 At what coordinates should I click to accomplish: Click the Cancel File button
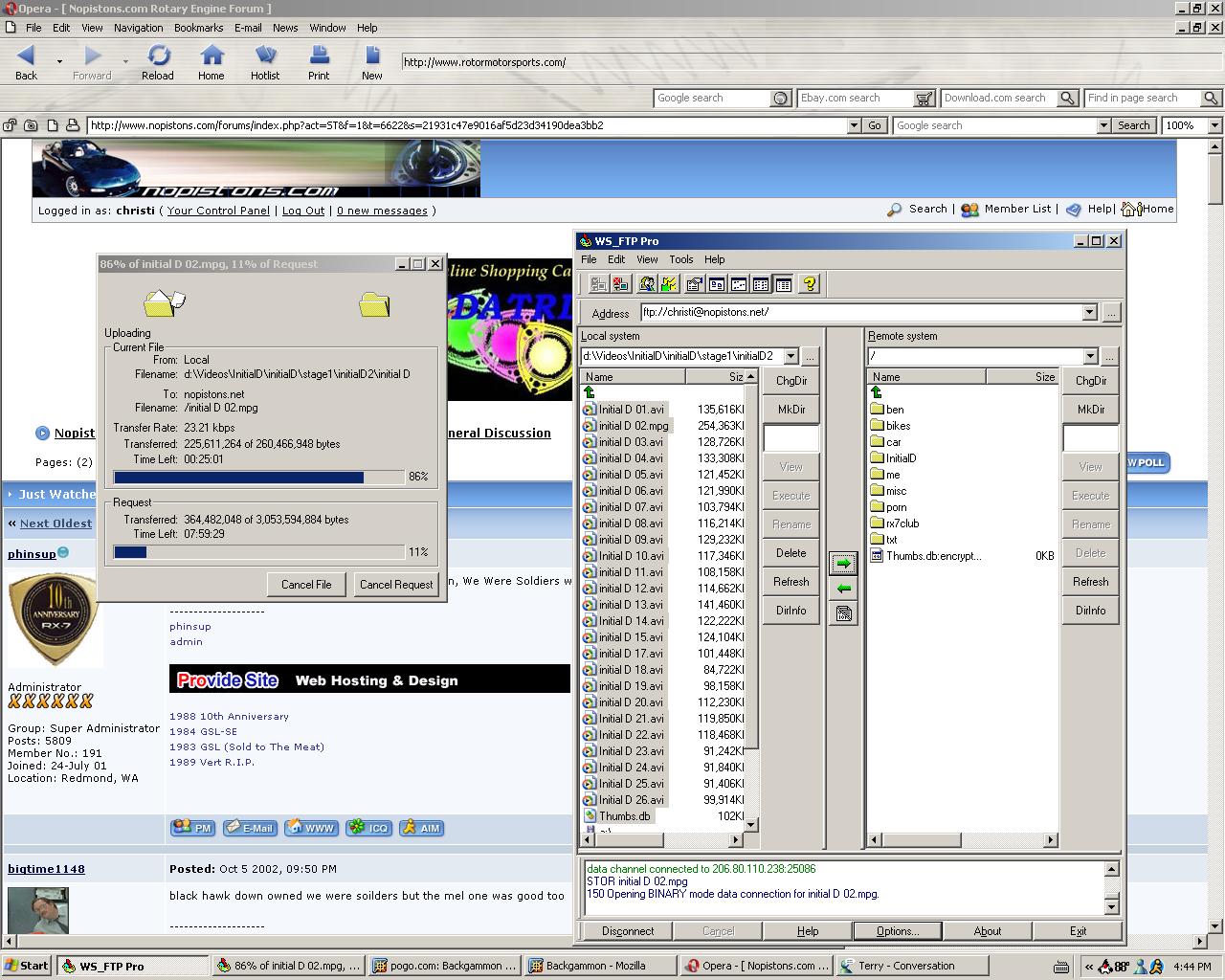click(x=306, y=585)
